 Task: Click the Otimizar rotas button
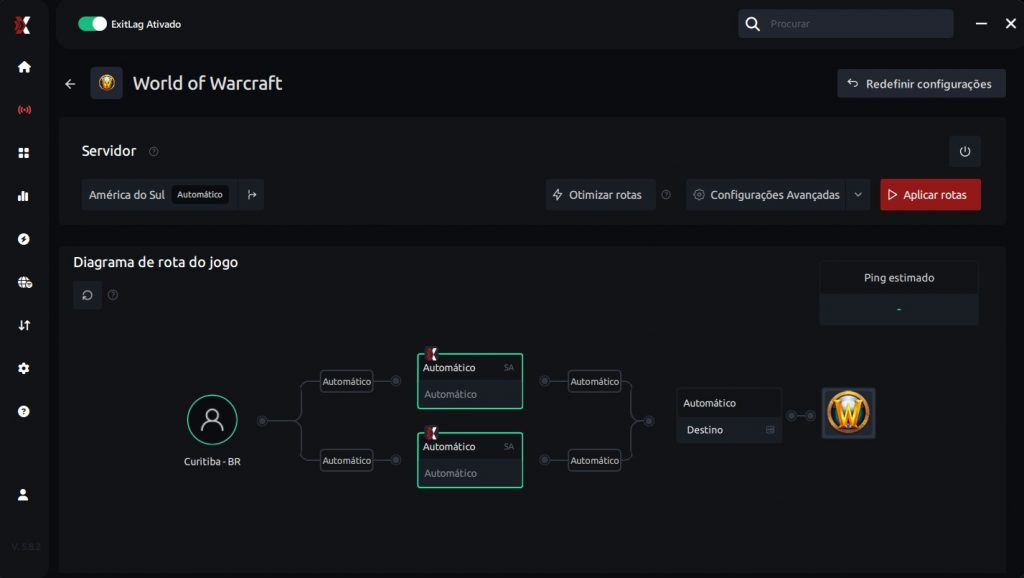pos(600,195)
